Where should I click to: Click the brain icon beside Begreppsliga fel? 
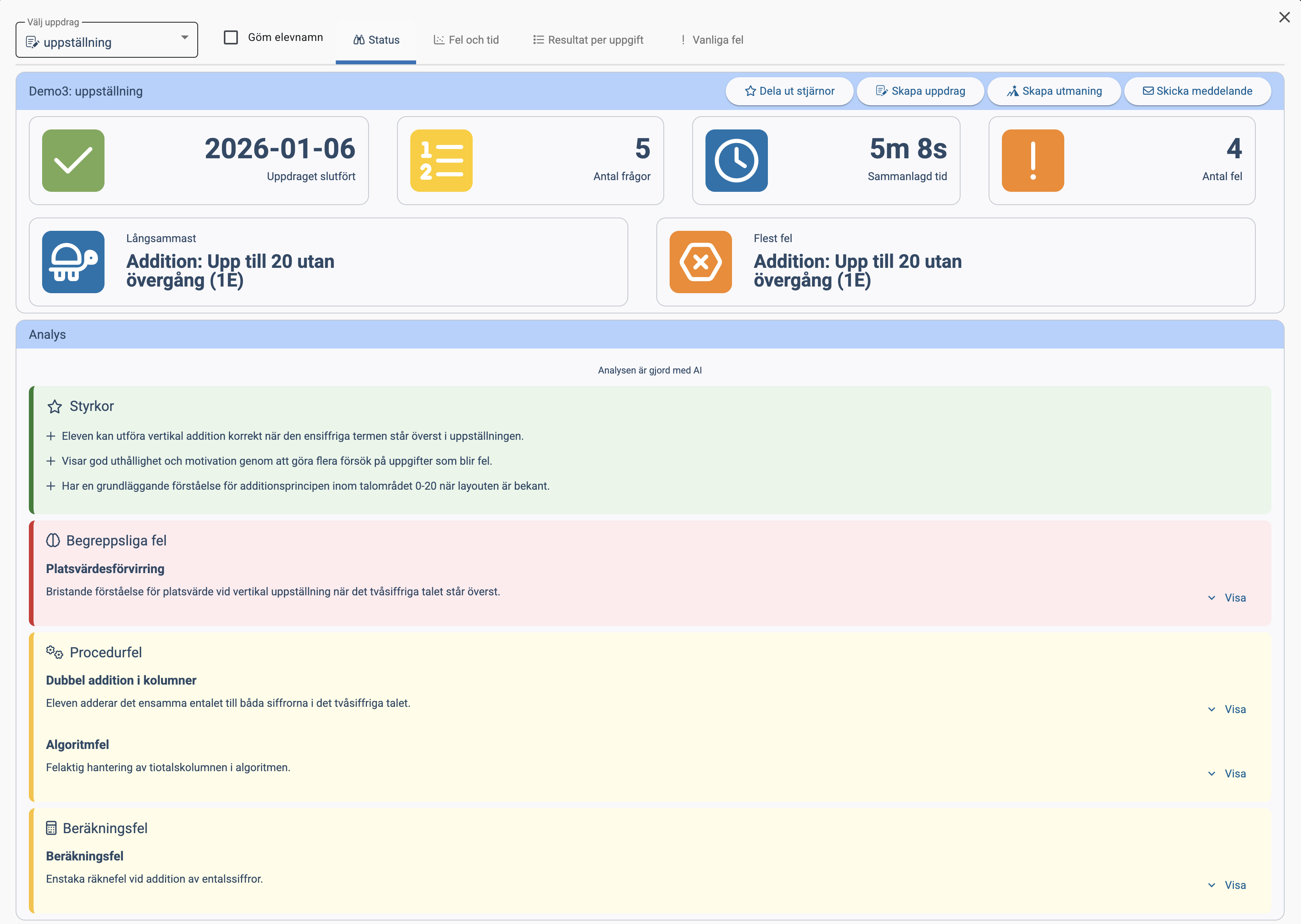tap(53, 540)
